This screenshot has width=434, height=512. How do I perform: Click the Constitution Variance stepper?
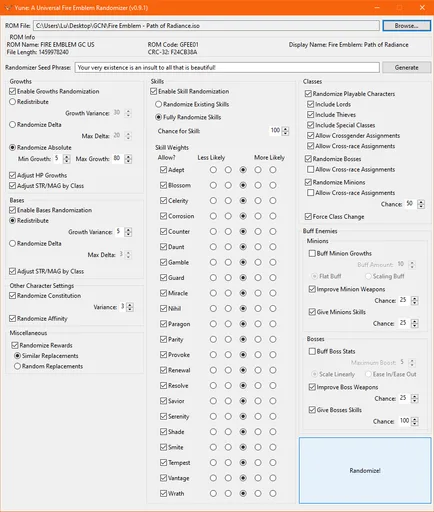click(130, 307)
